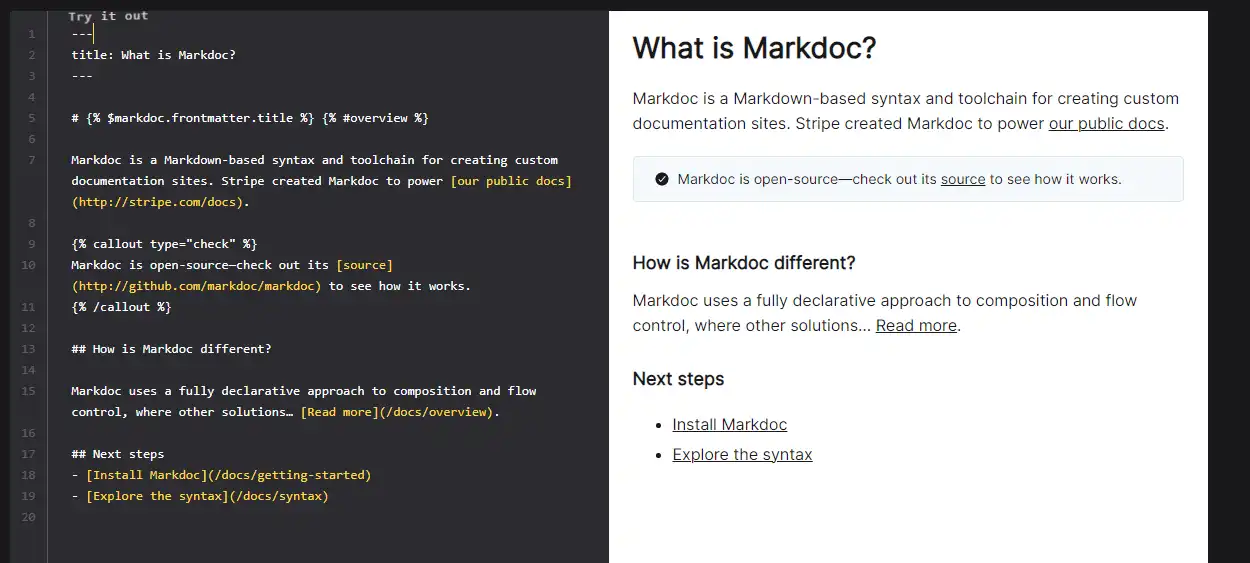Click the 'How is Markdoc different?' preview heading
Screen dimensions: 1250x563
pos(744,263)
